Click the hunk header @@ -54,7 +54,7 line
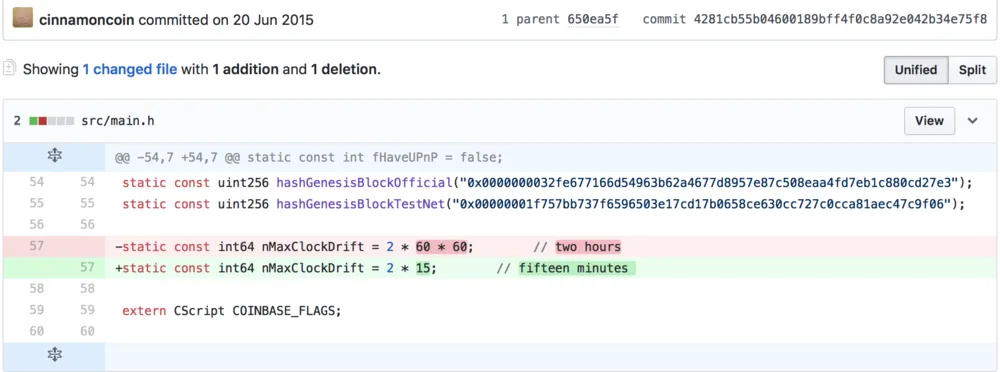Viewport: 1000px width, 372px height. [x=309, y=158]
